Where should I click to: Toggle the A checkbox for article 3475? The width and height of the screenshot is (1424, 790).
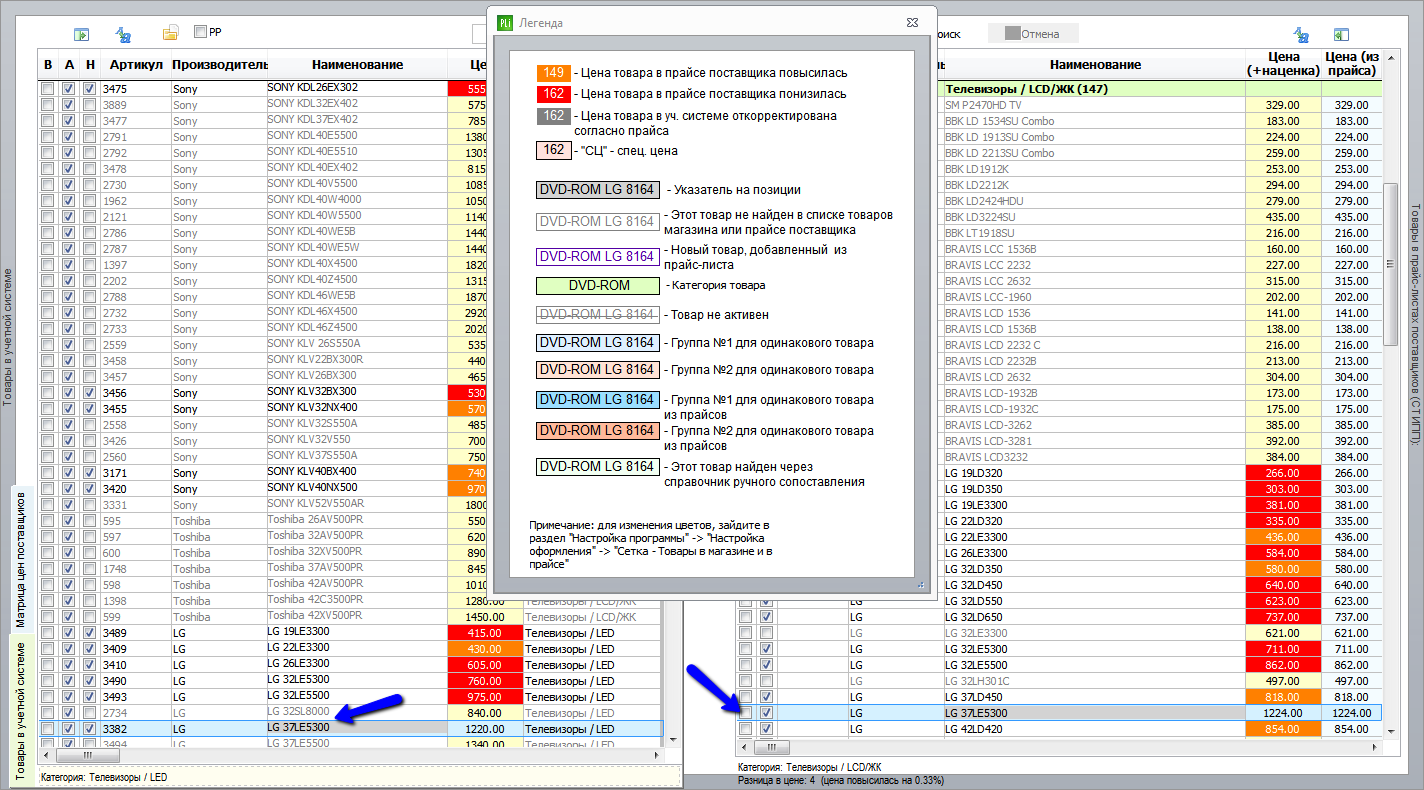click(68, 88)
